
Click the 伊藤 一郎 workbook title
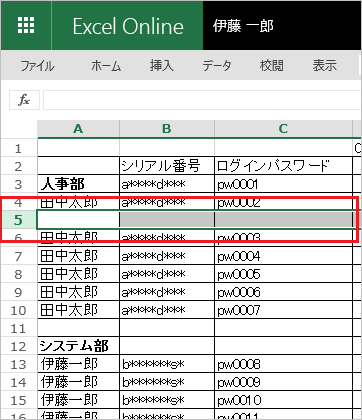[x=243, y=26]
